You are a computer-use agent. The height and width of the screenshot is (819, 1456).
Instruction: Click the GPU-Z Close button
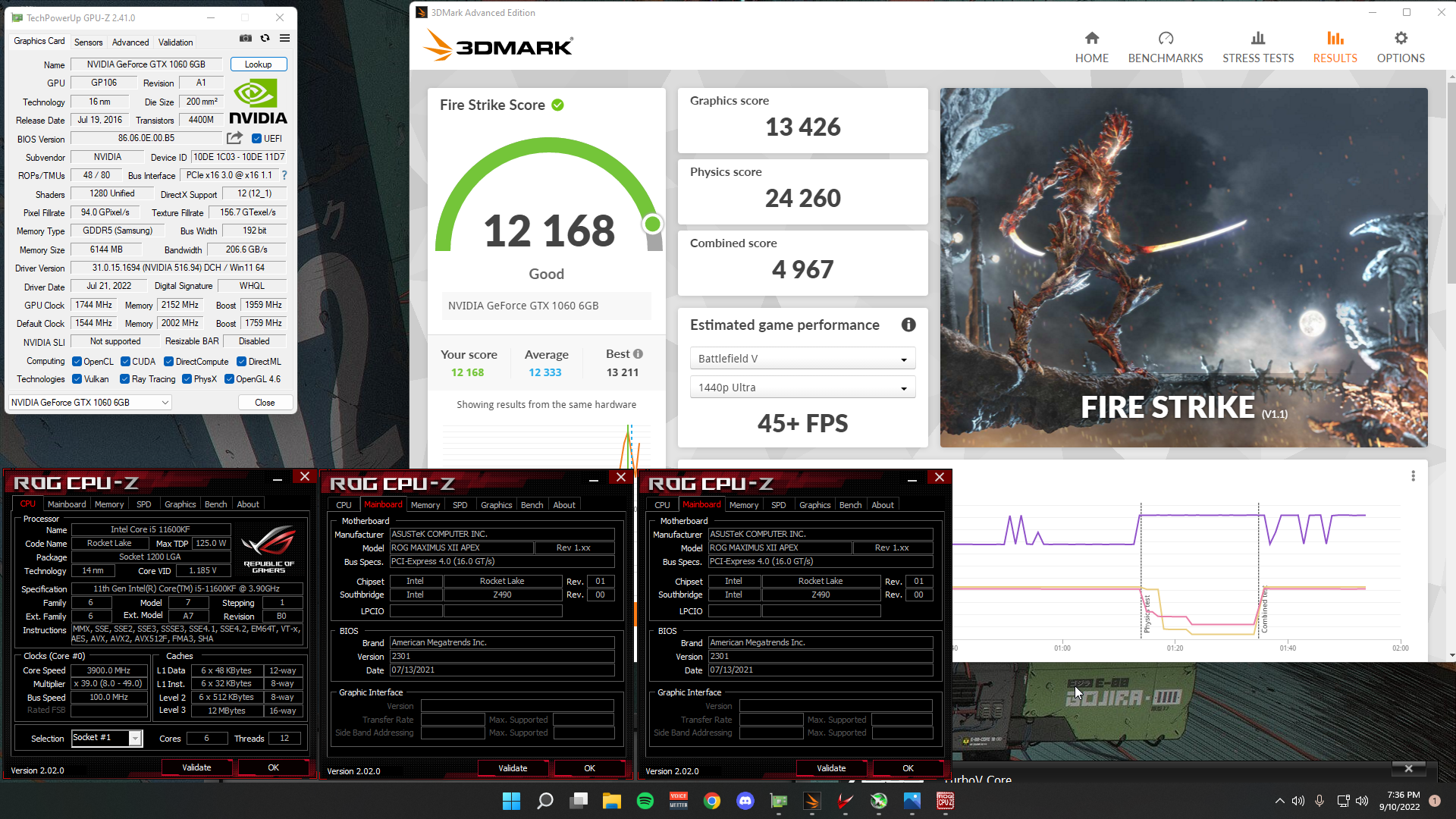click(265, 403)
